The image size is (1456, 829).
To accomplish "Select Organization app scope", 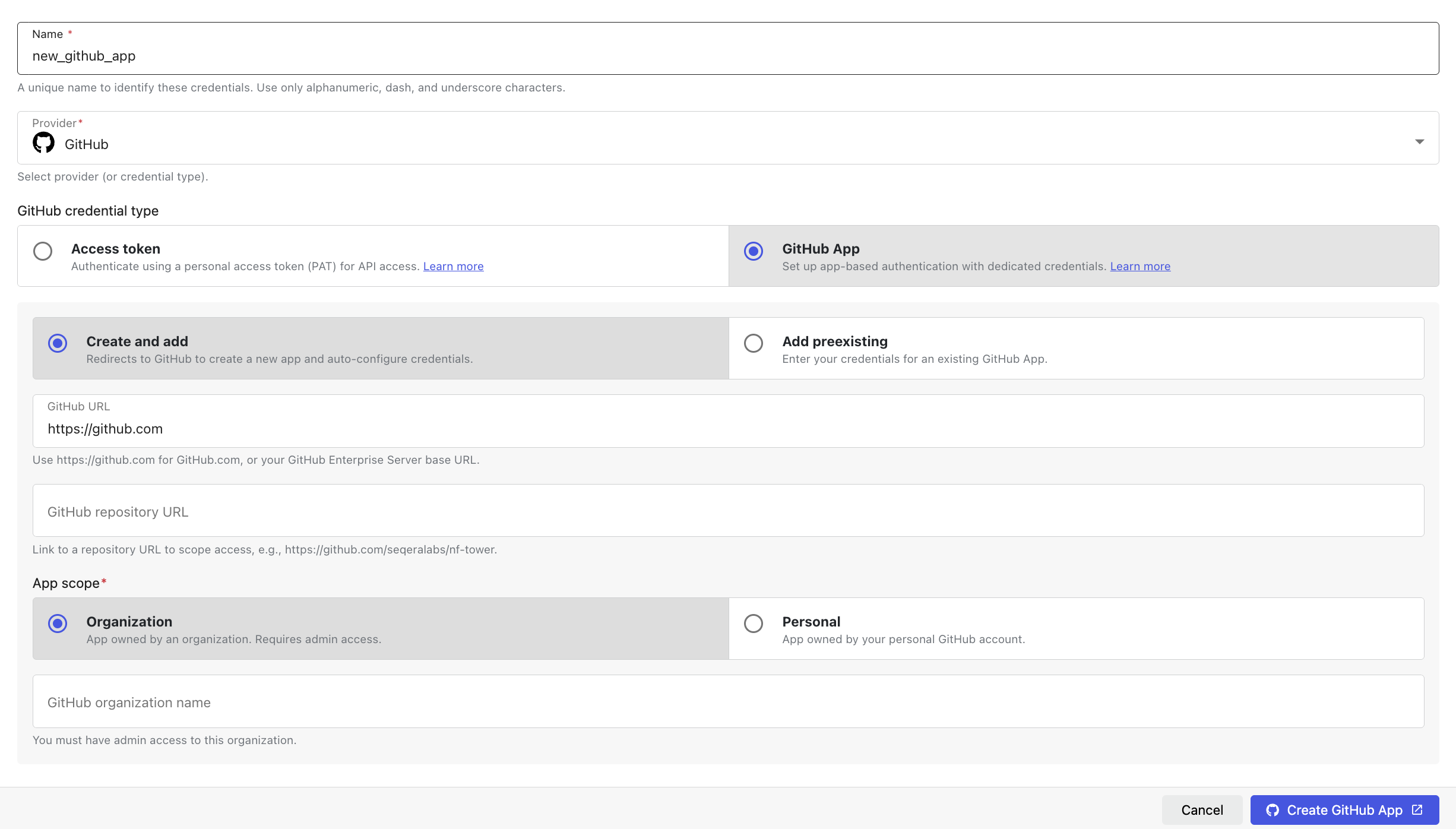I will pos(57,624).
